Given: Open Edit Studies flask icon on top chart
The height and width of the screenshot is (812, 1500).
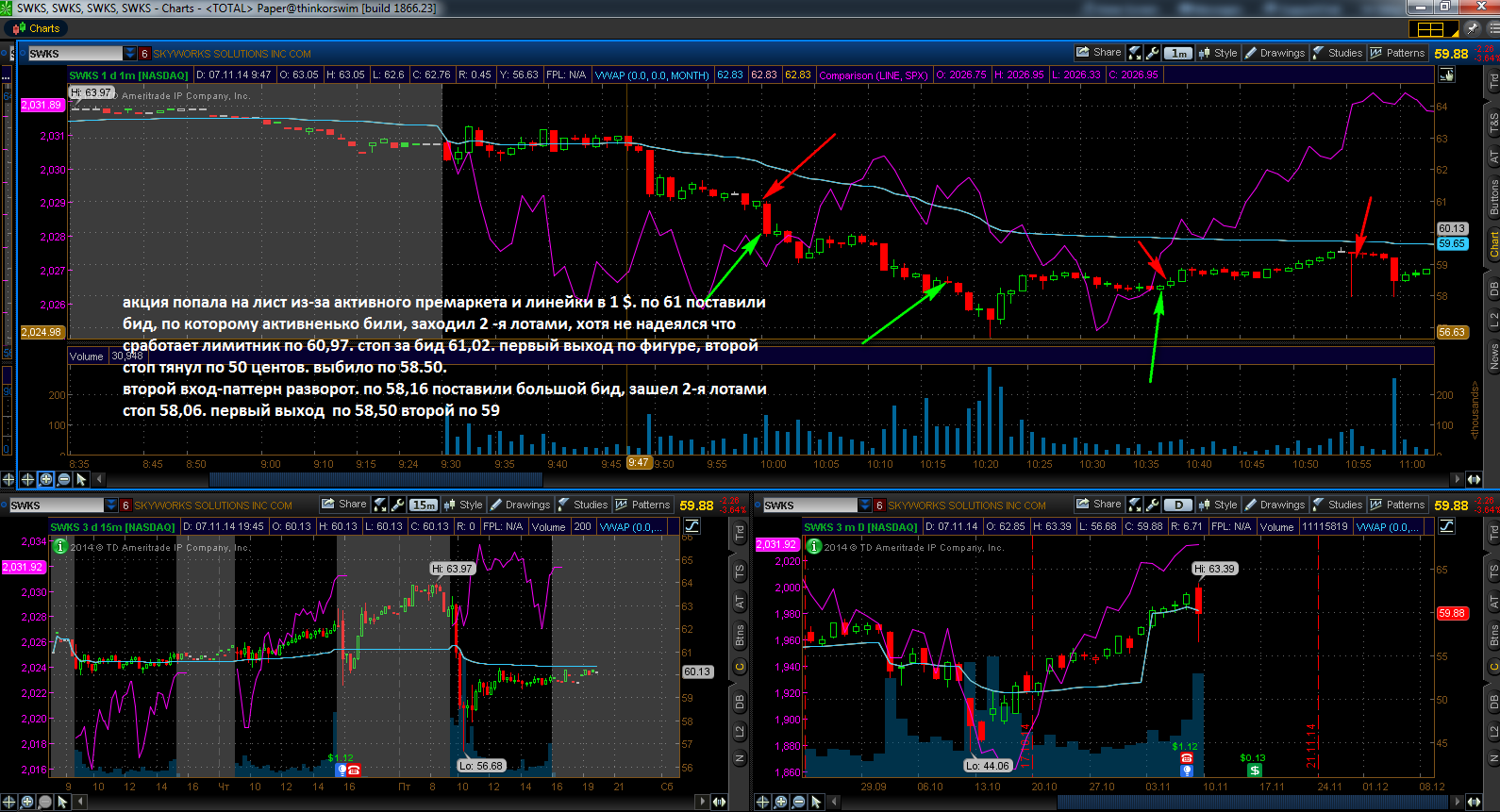Looking at the screenshot, I should pyautogui.click(x=1135, y=53).
